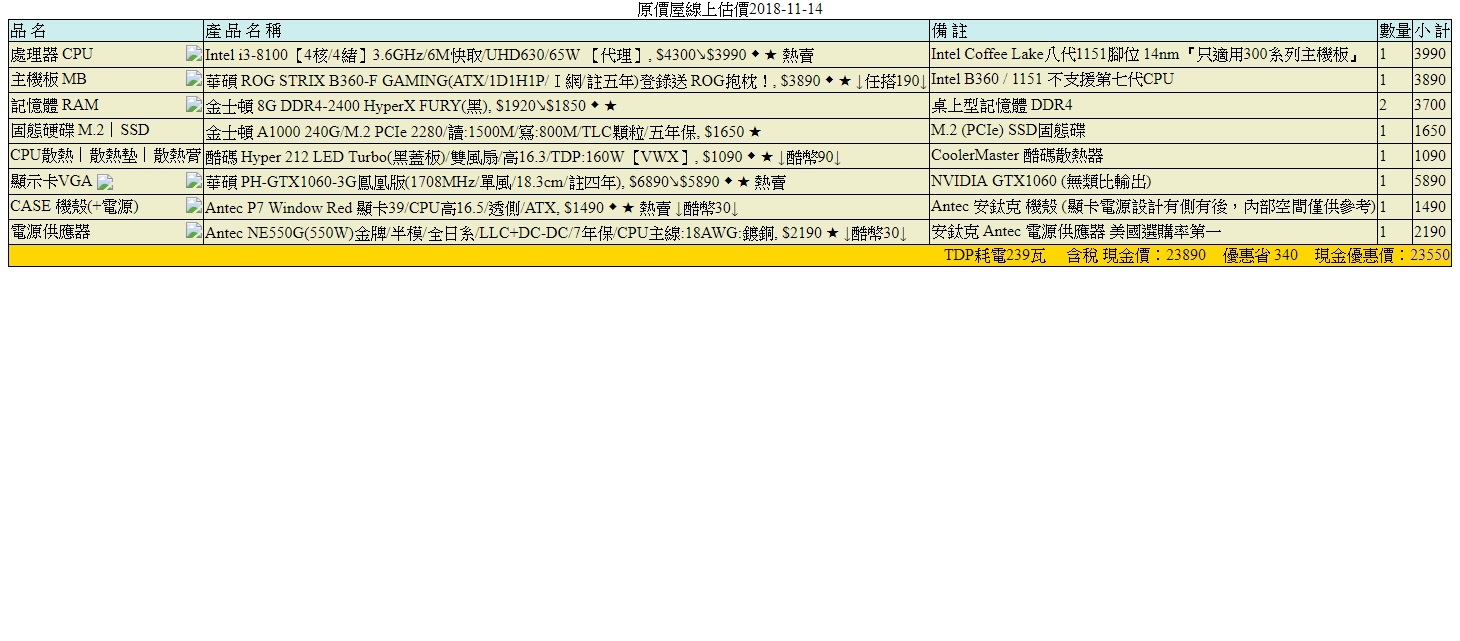Click the broken image icon in CASE 機殼 row
This screenshot has height=641, width=1460.
[194, 205]
